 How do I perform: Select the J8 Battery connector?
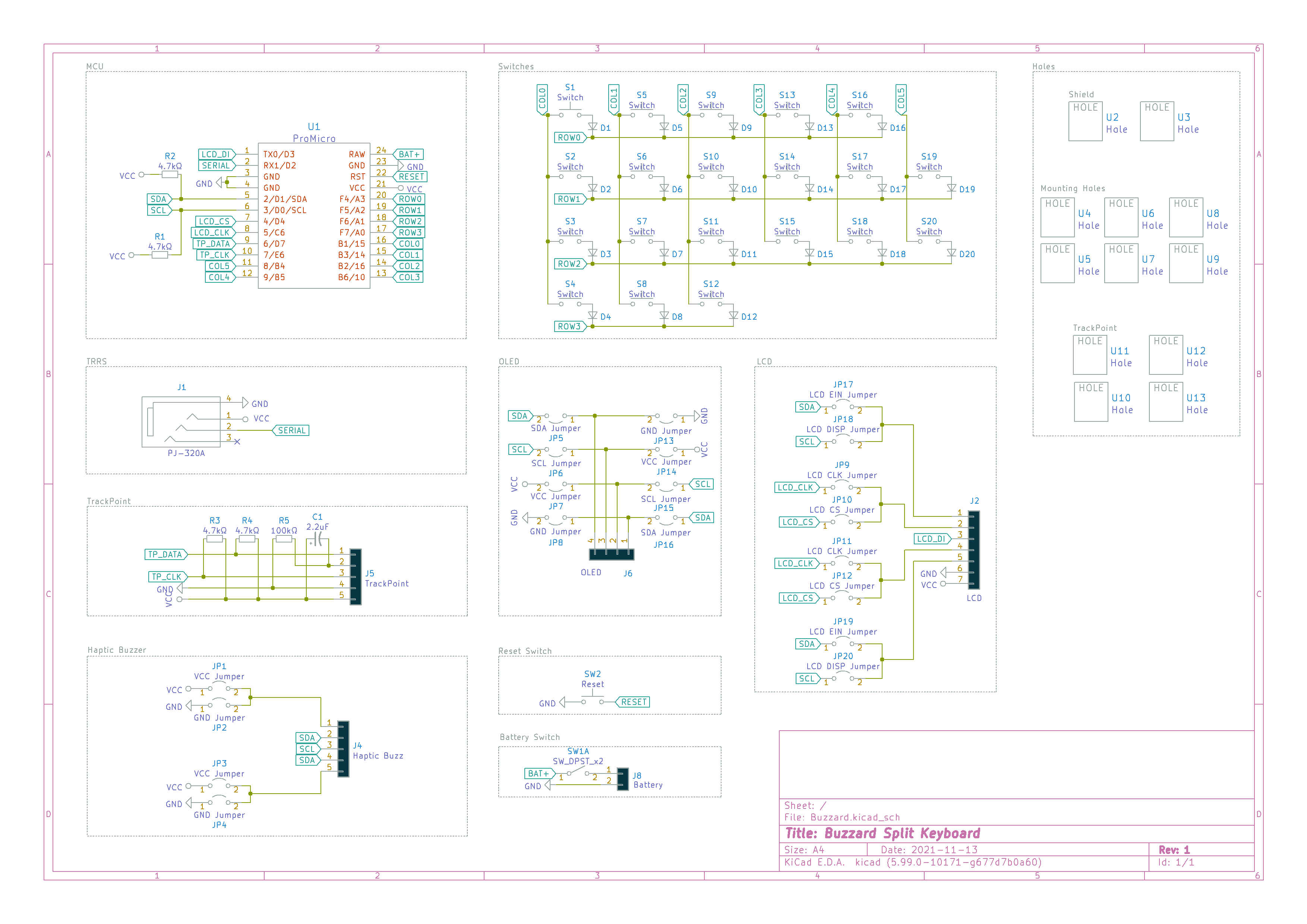623,779
